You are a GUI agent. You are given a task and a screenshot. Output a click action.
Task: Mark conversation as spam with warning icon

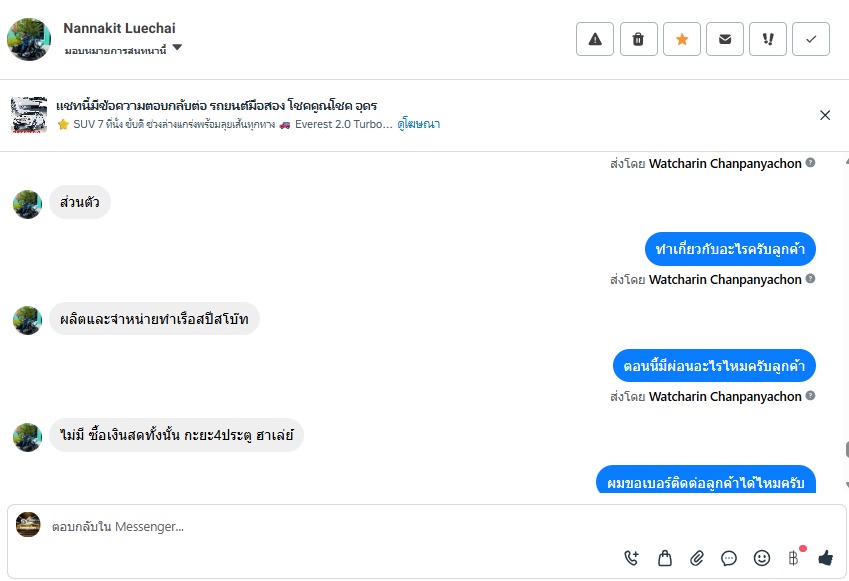595,39
